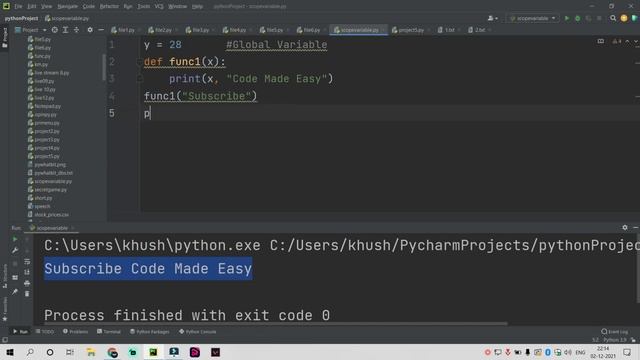The image size is (640, 360).
Task: Open the Refactor menu
Action: click(x=109, y=6)
